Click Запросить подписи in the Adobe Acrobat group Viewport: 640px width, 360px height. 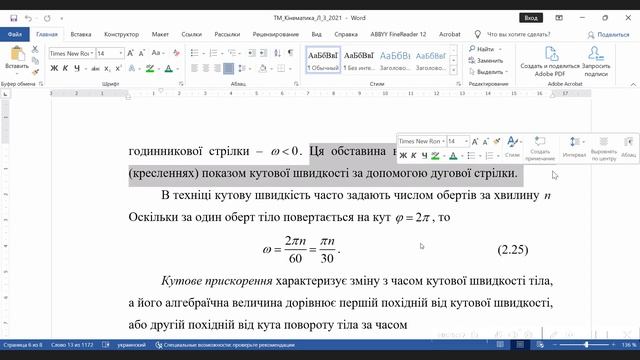pyautogui.click(x=596, y=62)
